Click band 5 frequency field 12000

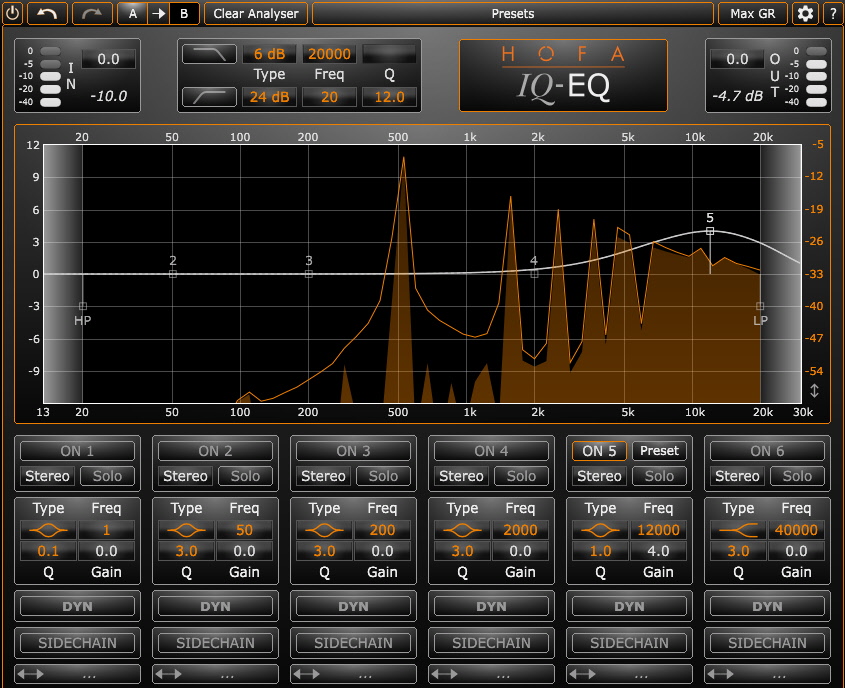[658, 530]
